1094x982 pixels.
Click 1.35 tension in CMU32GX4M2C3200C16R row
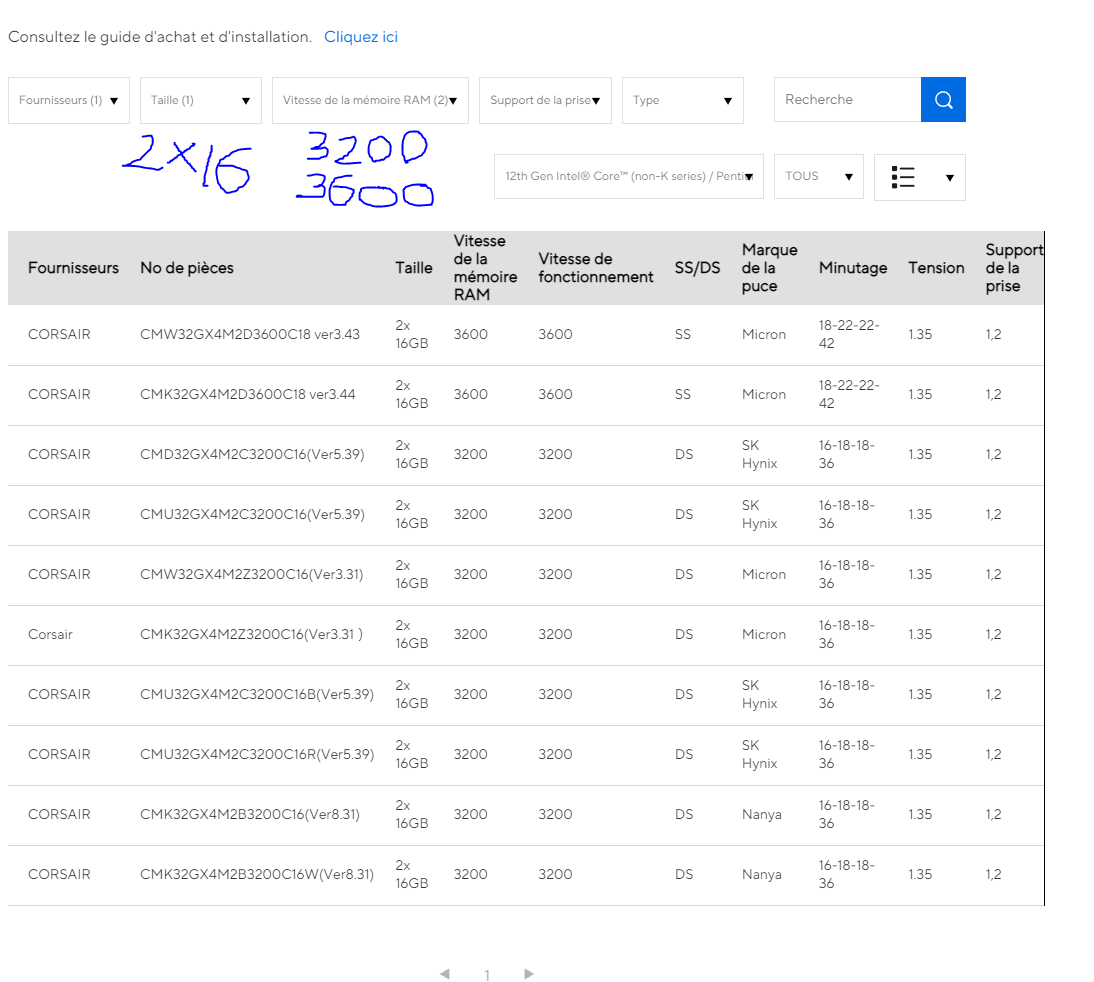click(920, 754)
